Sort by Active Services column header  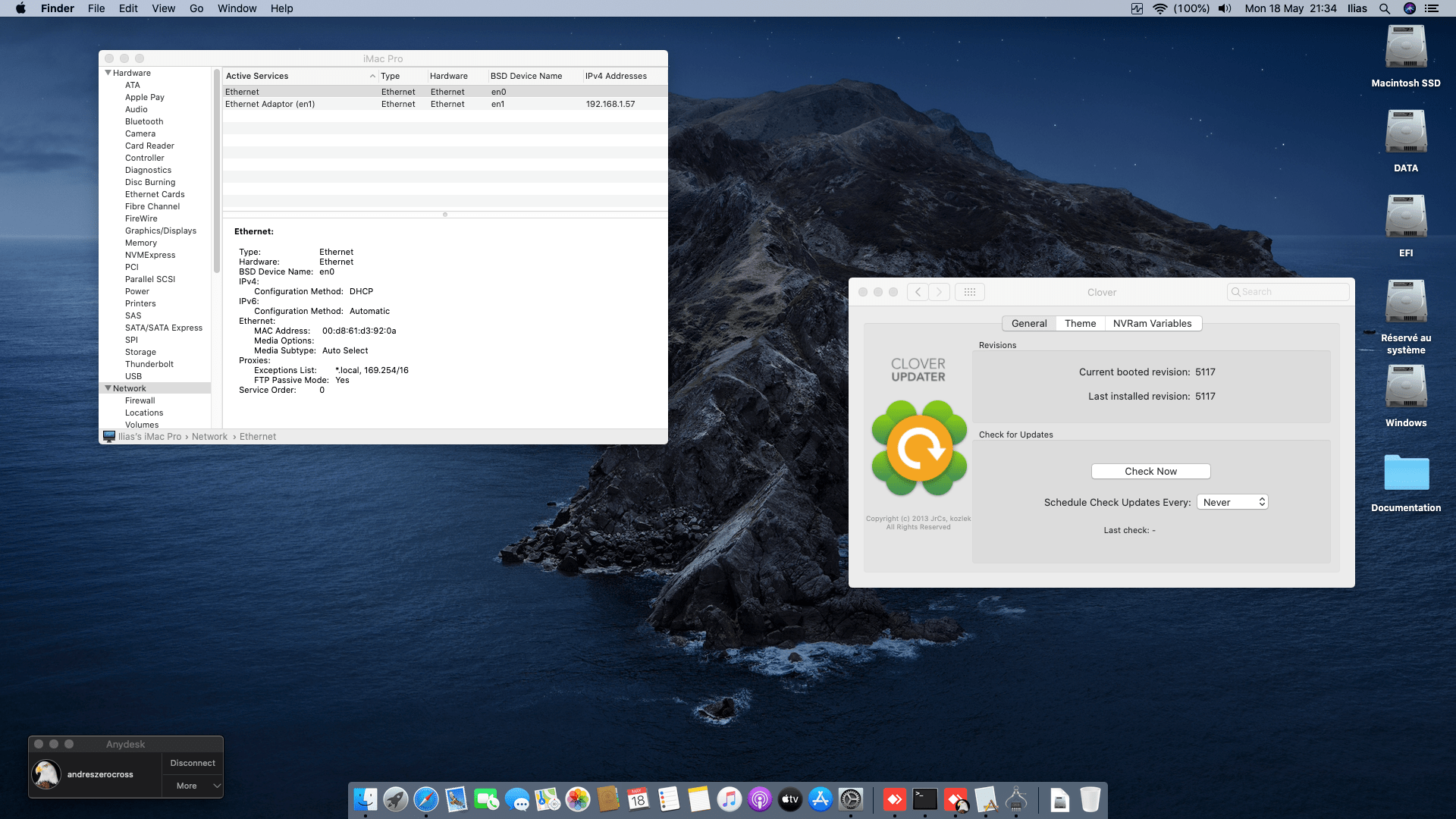click(300, 76)
